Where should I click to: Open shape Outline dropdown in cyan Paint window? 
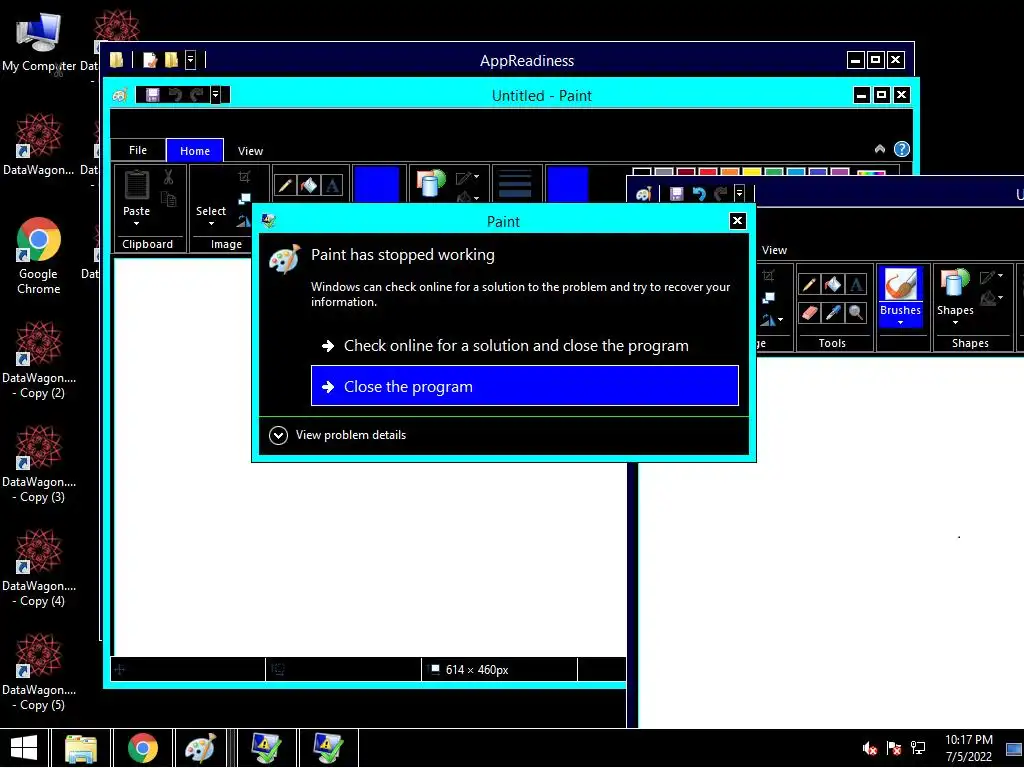[468, 177]
